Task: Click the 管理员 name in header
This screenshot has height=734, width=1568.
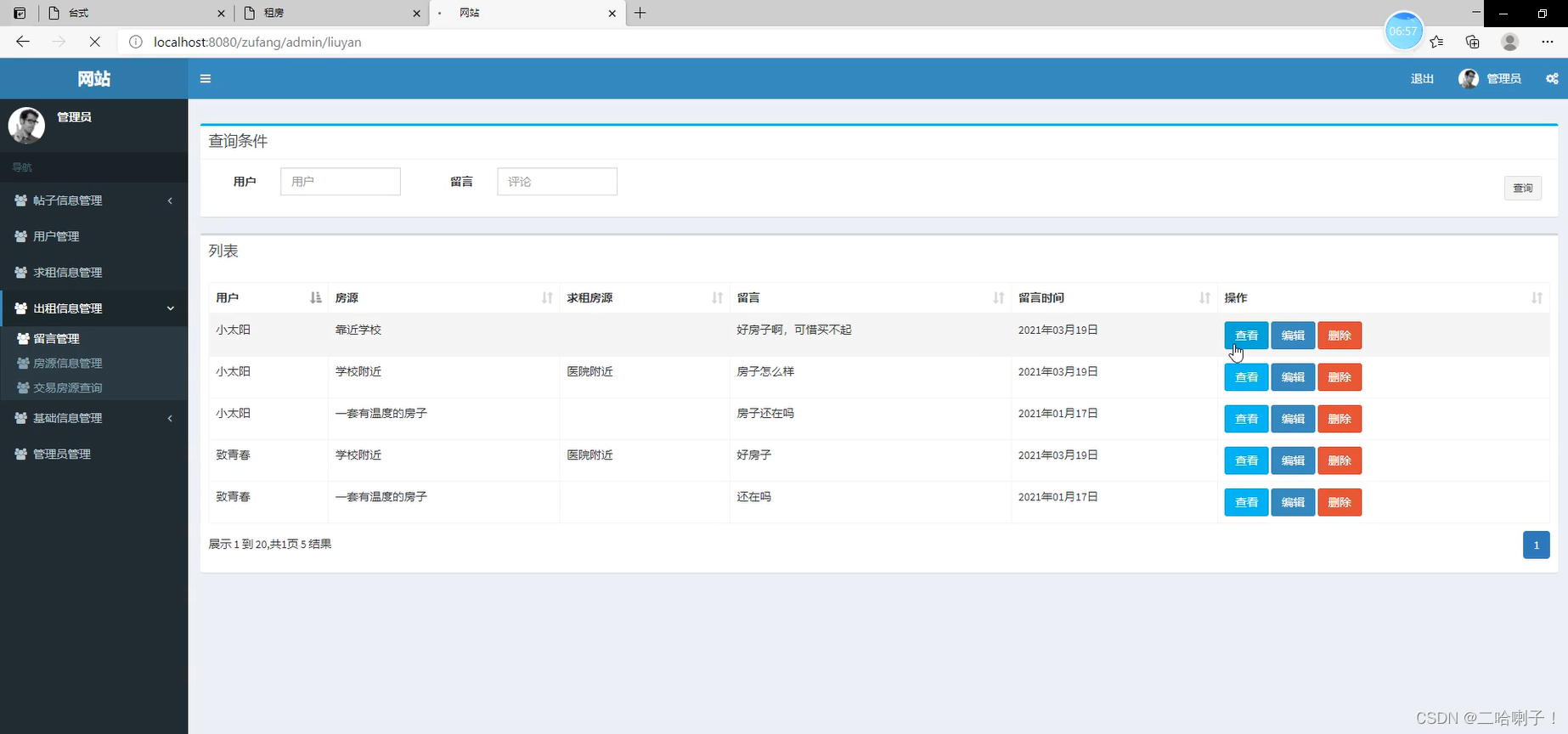Action: click(x=1503, y=79)
